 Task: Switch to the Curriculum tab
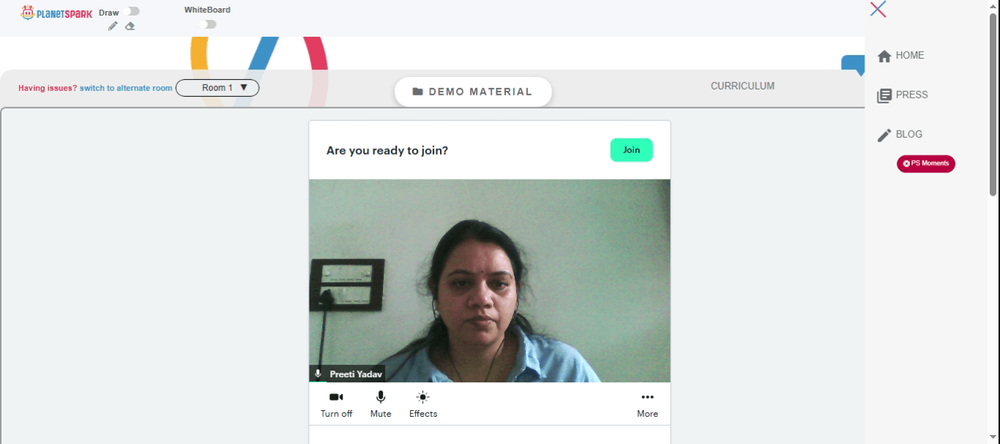tap(742, 86)
